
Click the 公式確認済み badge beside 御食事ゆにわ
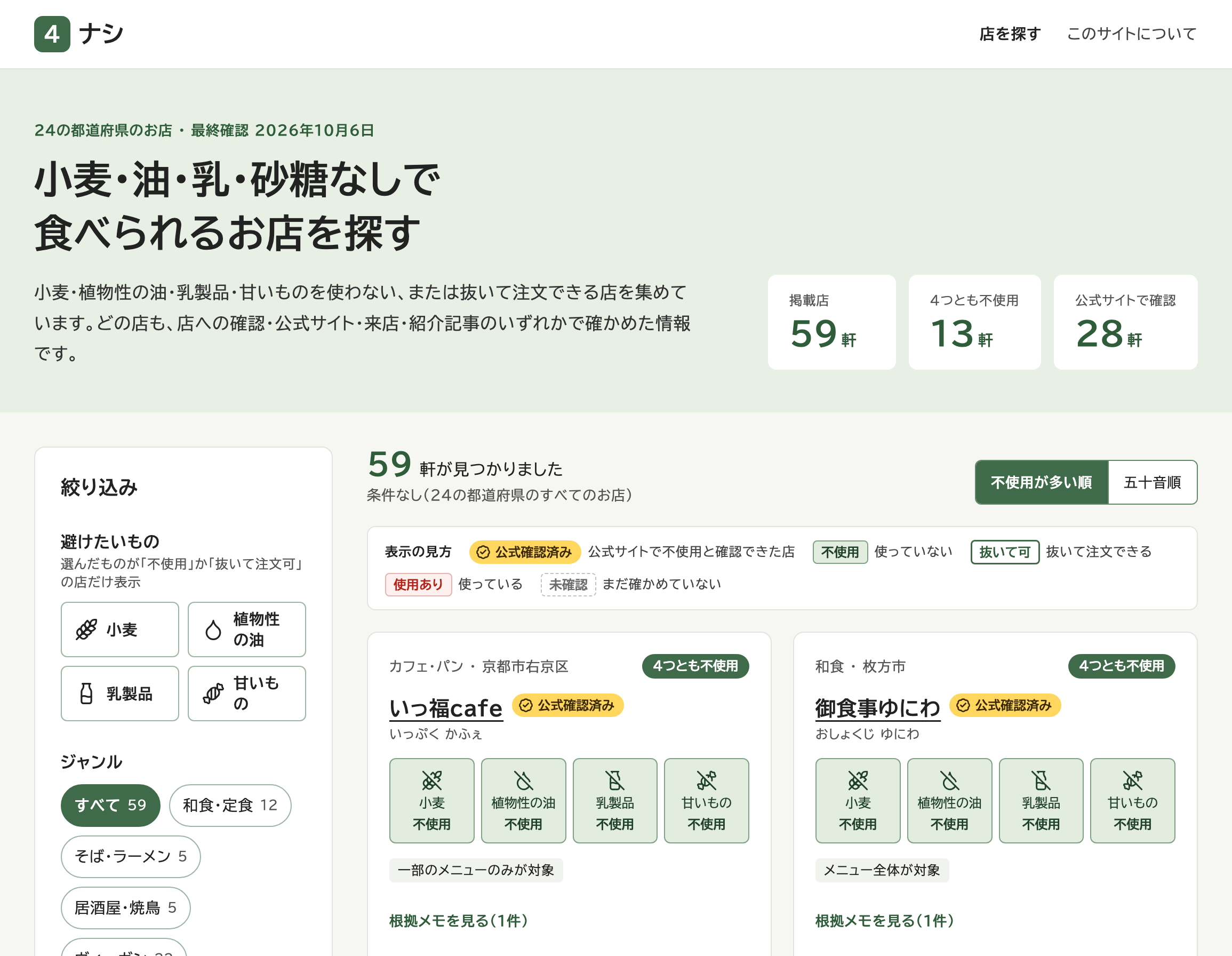coord(1005,705)
